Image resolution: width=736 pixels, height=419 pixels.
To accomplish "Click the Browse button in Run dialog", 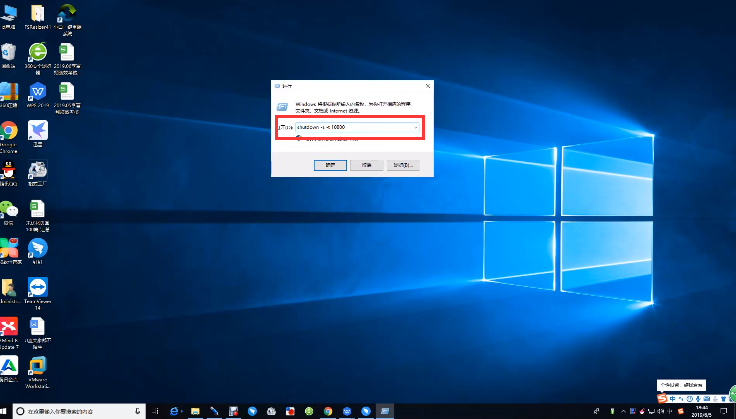I will click(x=404, y=163).
